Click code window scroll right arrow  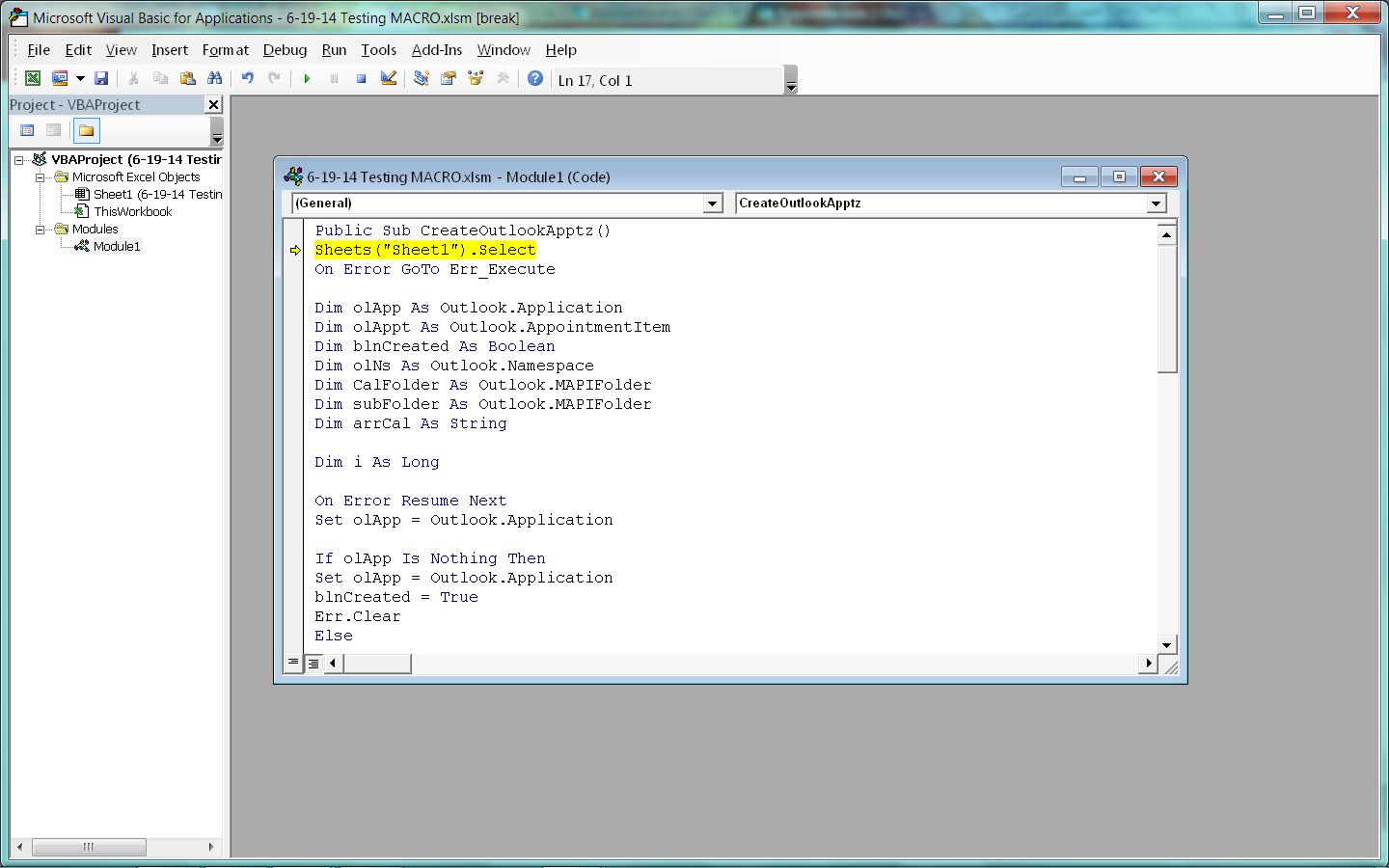click(x=1148, y=663)
